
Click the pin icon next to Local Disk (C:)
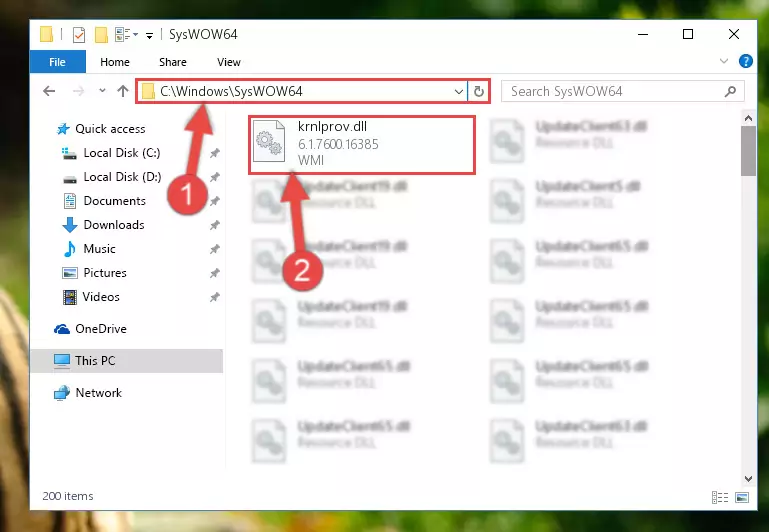point(214,153)
